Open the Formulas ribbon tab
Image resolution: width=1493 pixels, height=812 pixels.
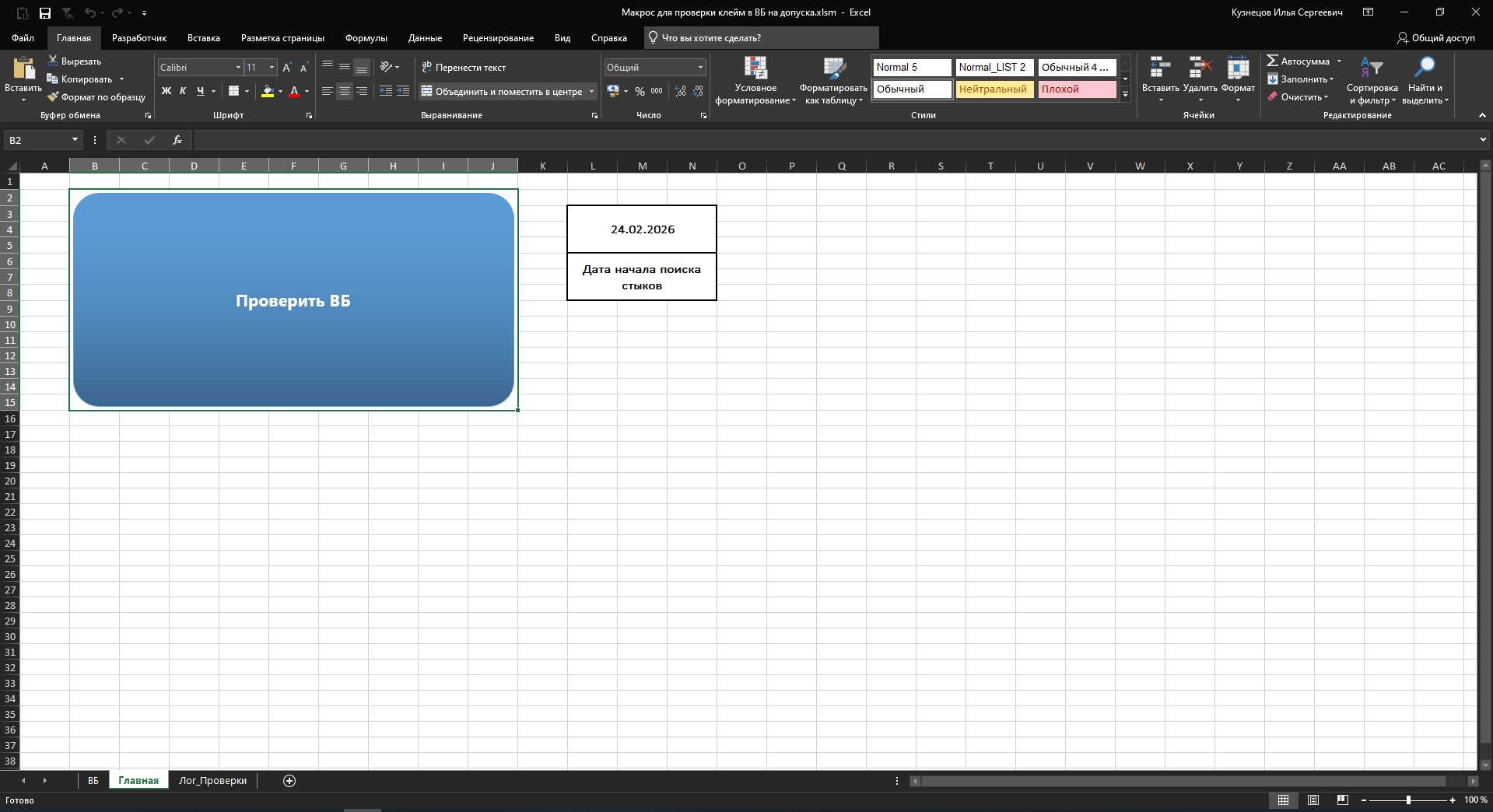tap(366, 38)
